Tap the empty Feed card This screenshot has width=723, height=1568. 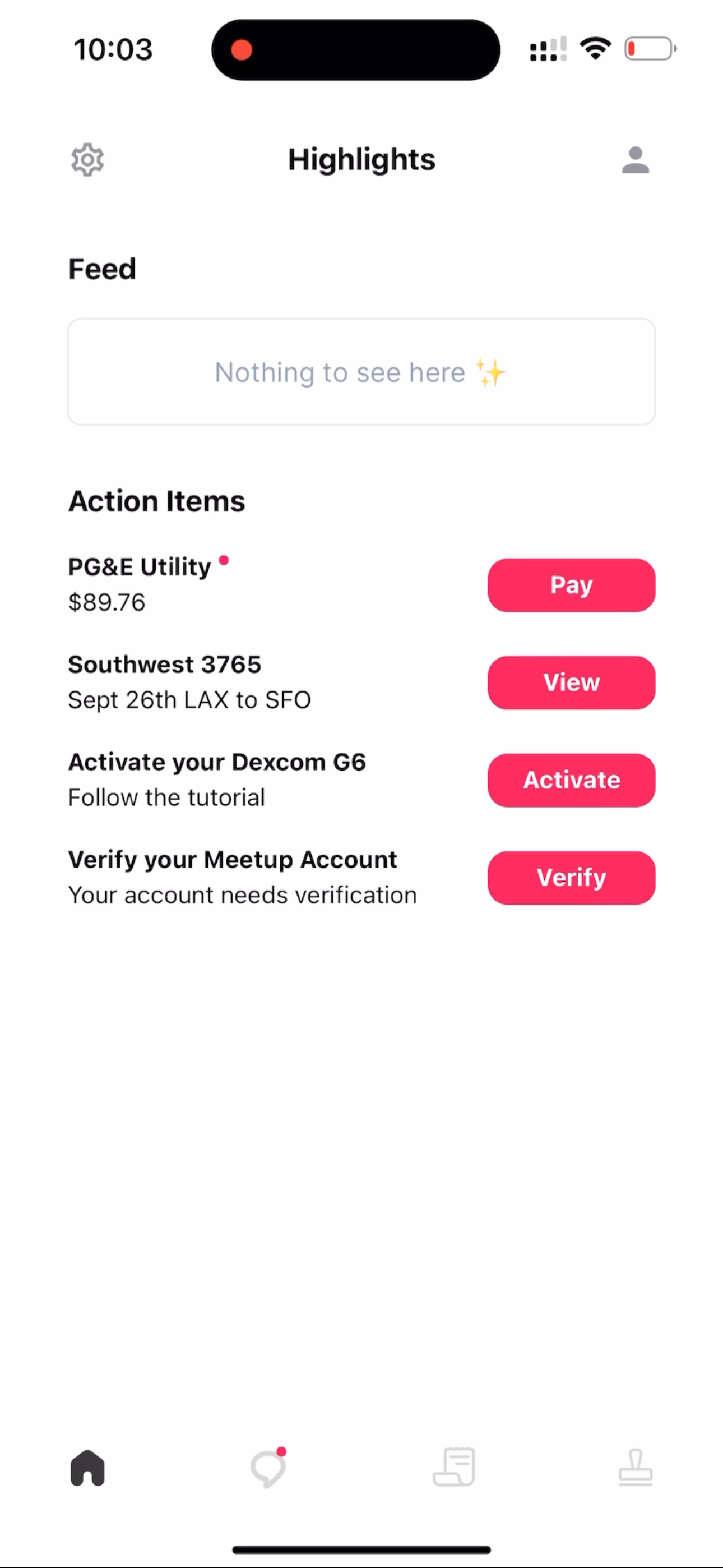(361, 372)
